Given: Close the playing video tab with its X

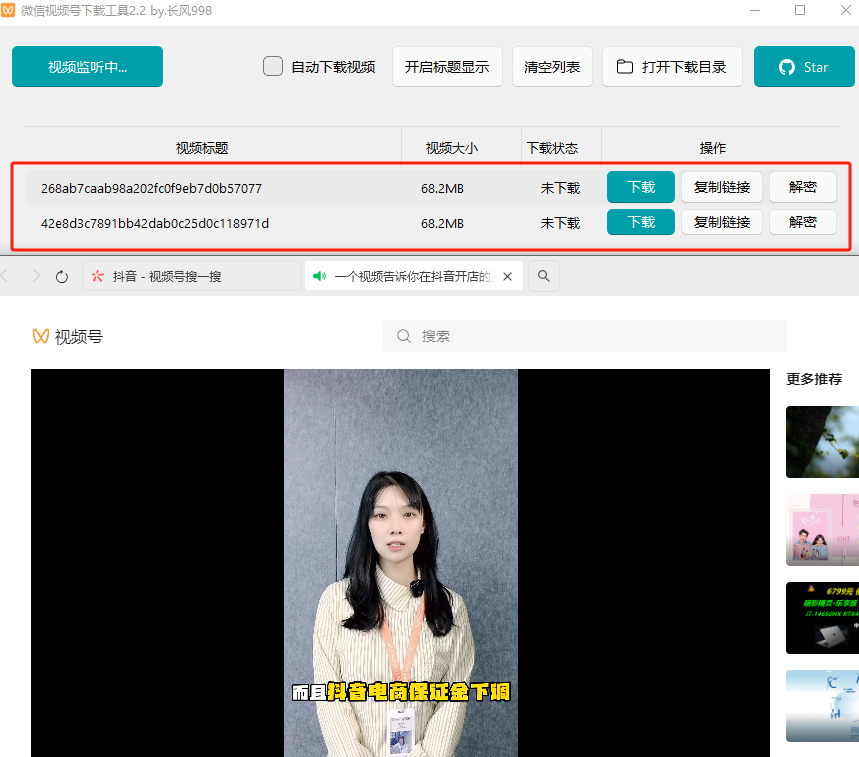Looking at the screenshot, I should pyautogui.click(x=507, y=276).
